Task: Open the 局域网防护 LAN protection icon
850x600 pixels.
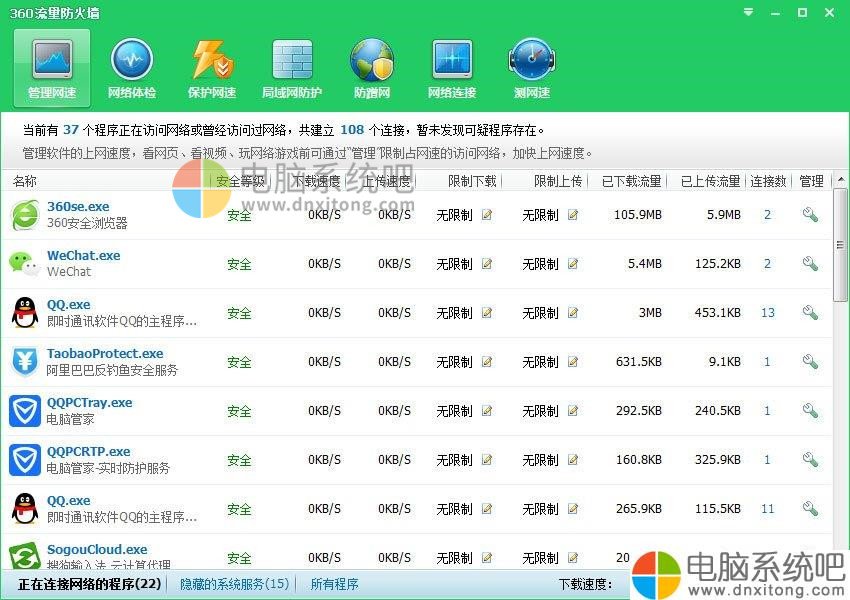Action: (x=292, y=68)
